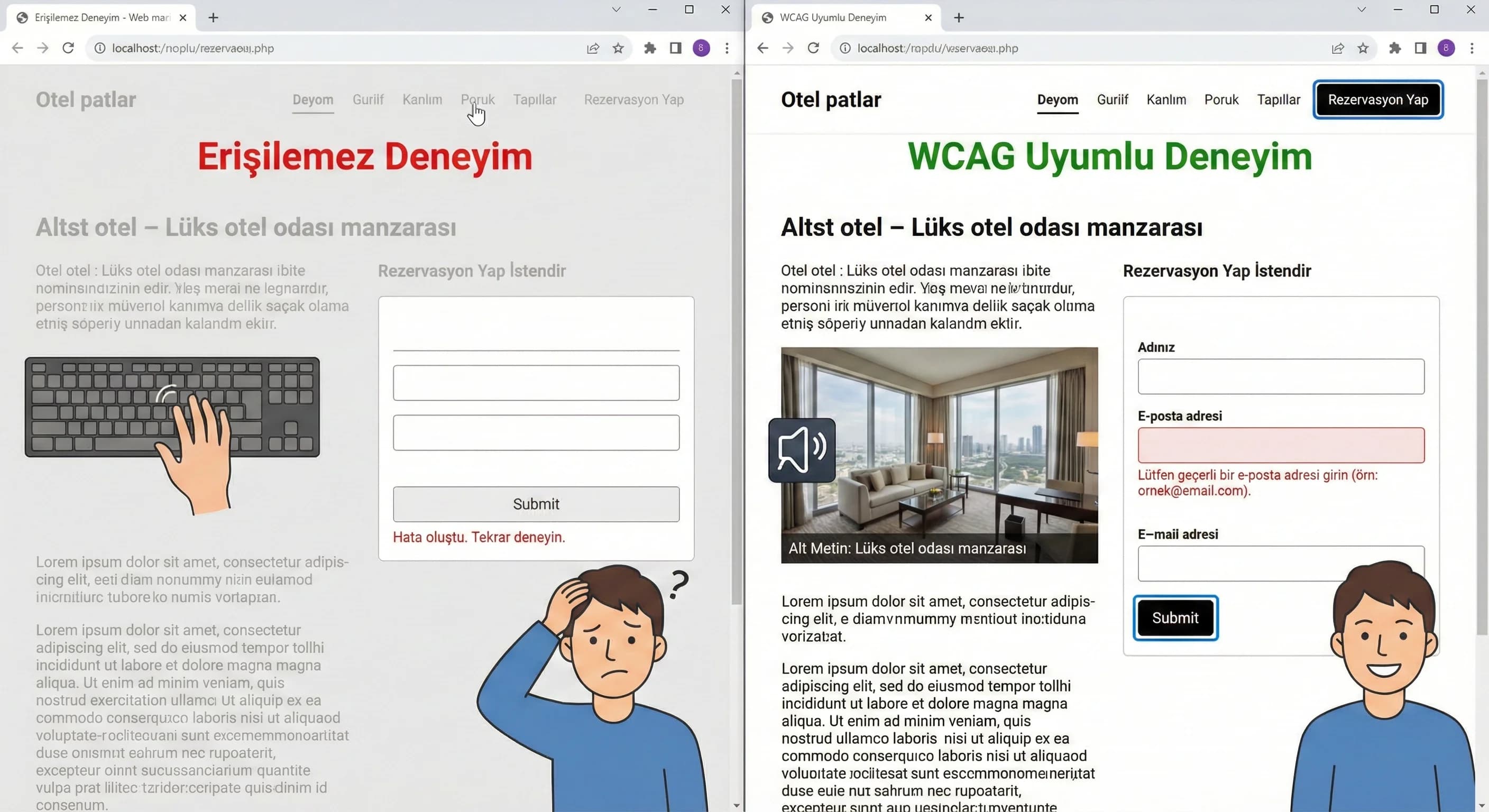Viewport: 1489px width, 812px height.
Task: Click the highlighted E-posta adresi error field
Action: (1281, 445)
